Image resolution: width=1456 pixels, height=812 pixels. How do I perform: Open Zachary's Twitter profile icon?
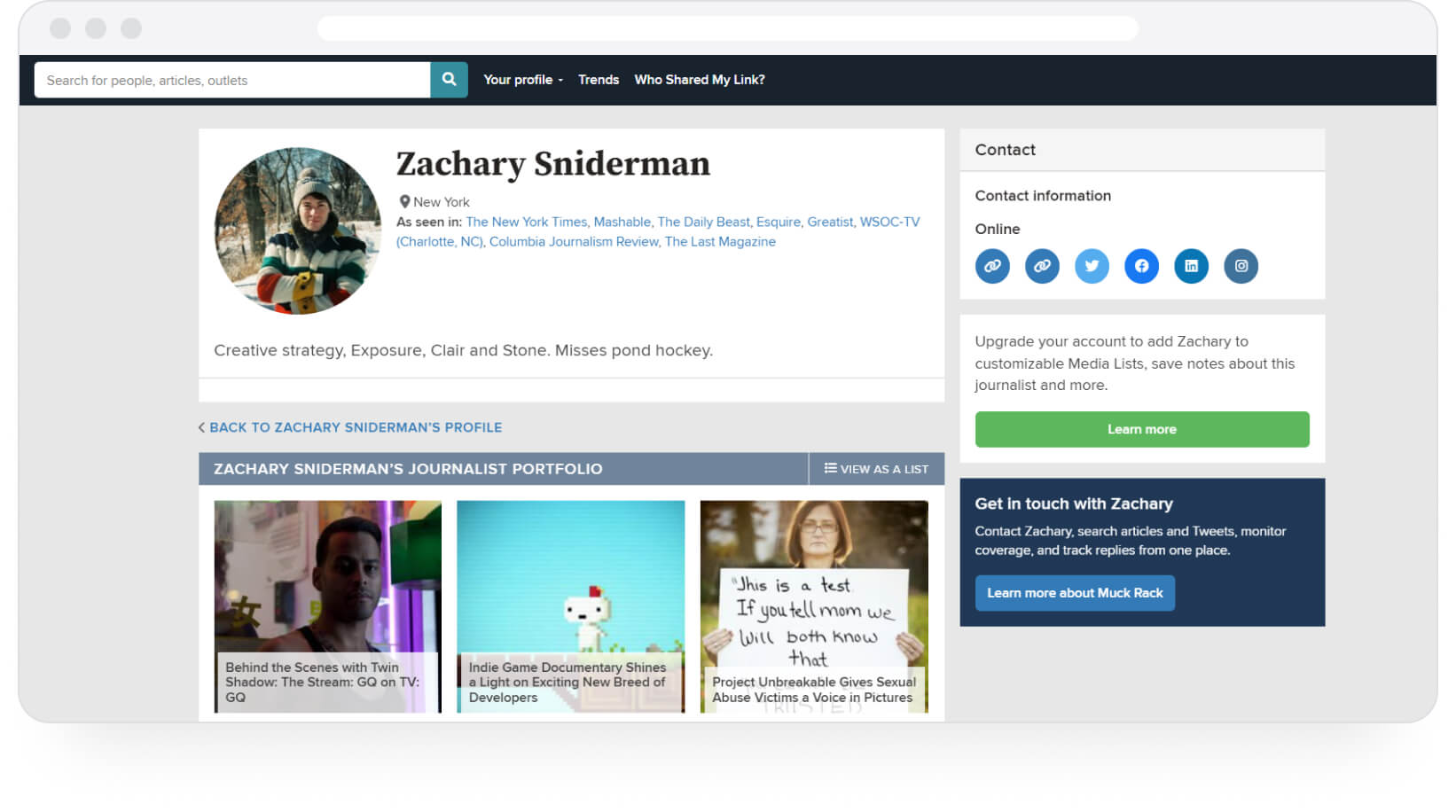click(1092, 266)
